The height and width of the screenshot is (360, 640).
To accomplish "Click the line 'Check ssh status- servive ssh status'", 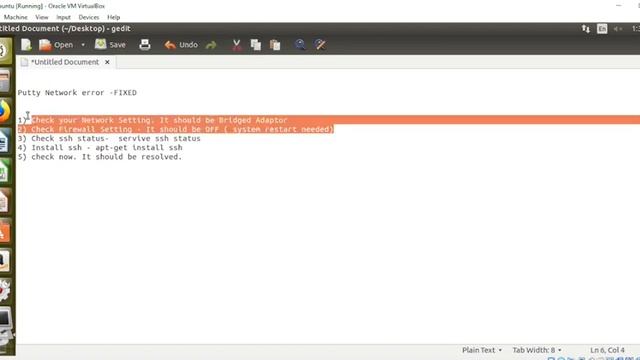I will (x=109, y=138).
